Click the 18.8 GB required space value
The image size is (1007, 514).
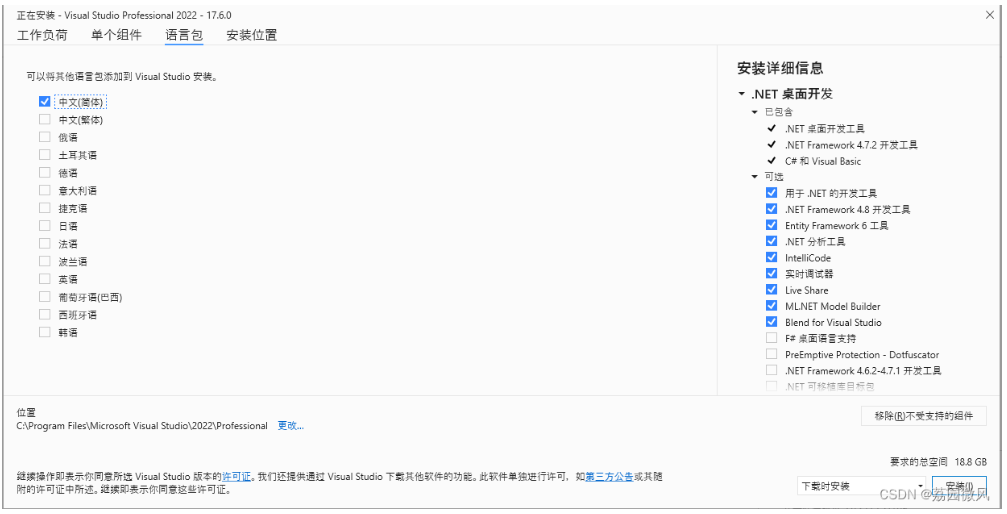(x=970, y=461)
